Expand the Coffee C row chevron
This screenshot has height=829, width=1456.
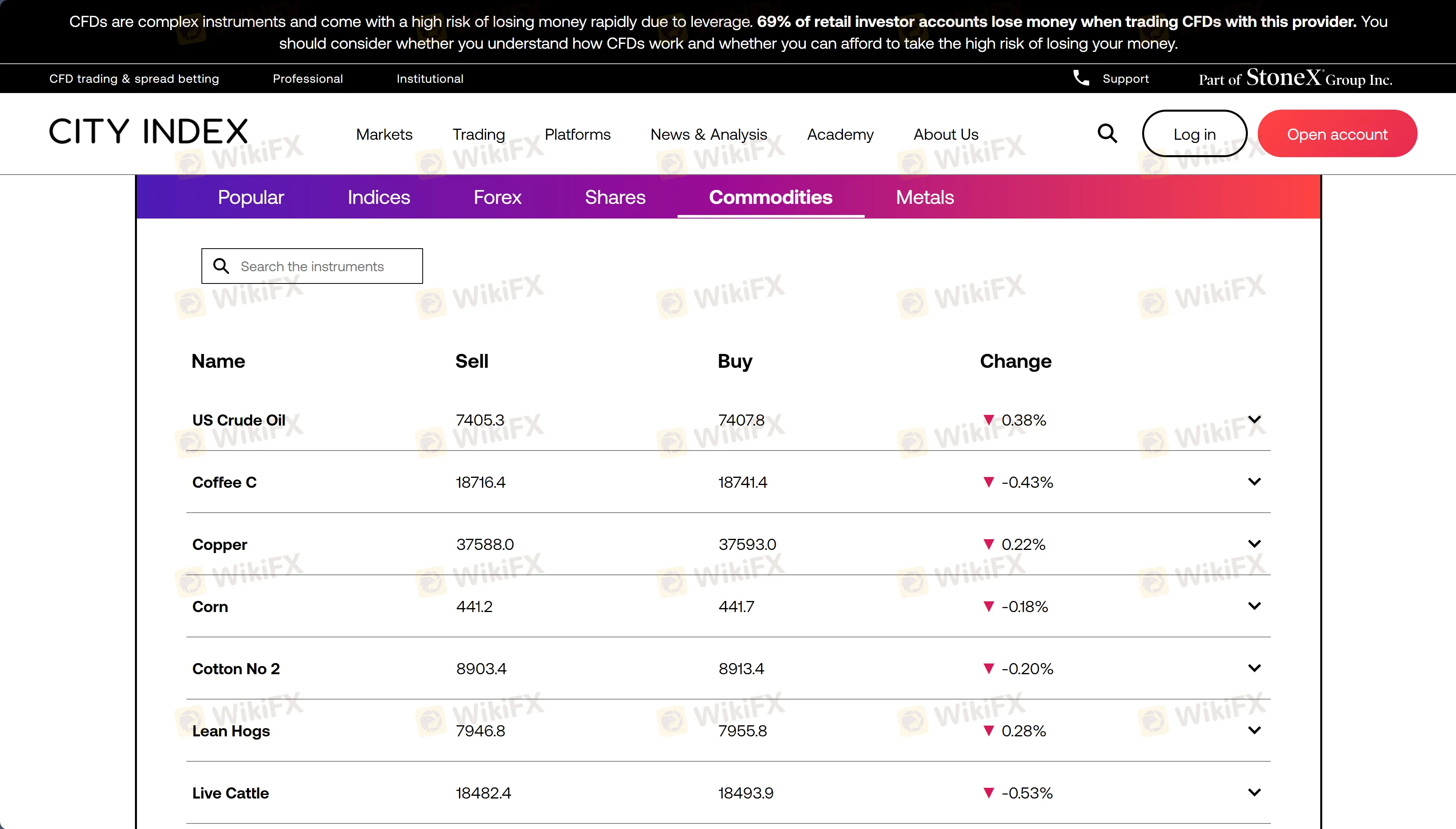pyautogui.click(x=1254, y=482)
